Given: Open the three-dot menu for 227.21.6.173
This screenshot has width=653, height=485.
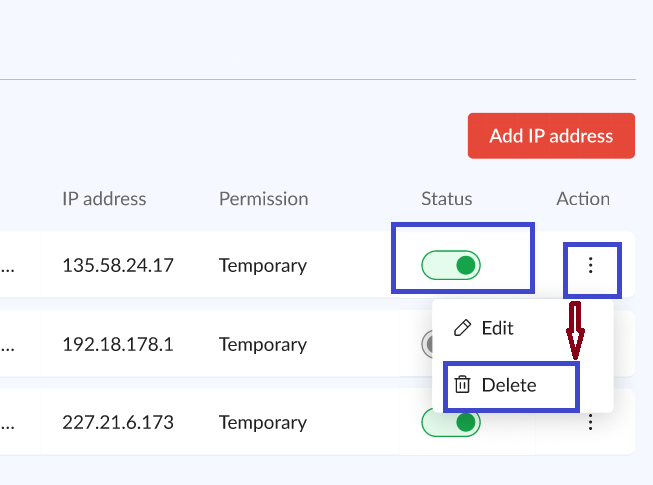Looking at the screenshot, I should (x=591, y=423).
